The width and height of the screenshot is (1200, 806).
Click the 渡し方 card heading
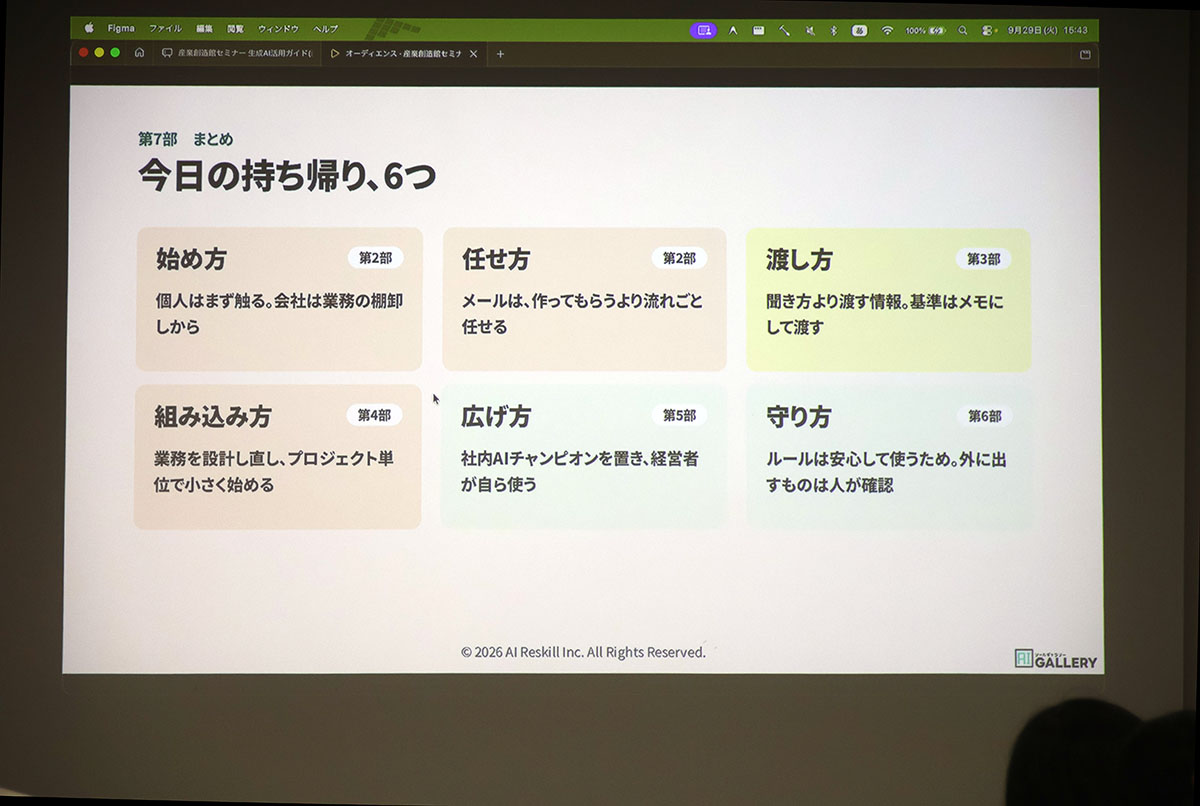click(x=799, y=260)
